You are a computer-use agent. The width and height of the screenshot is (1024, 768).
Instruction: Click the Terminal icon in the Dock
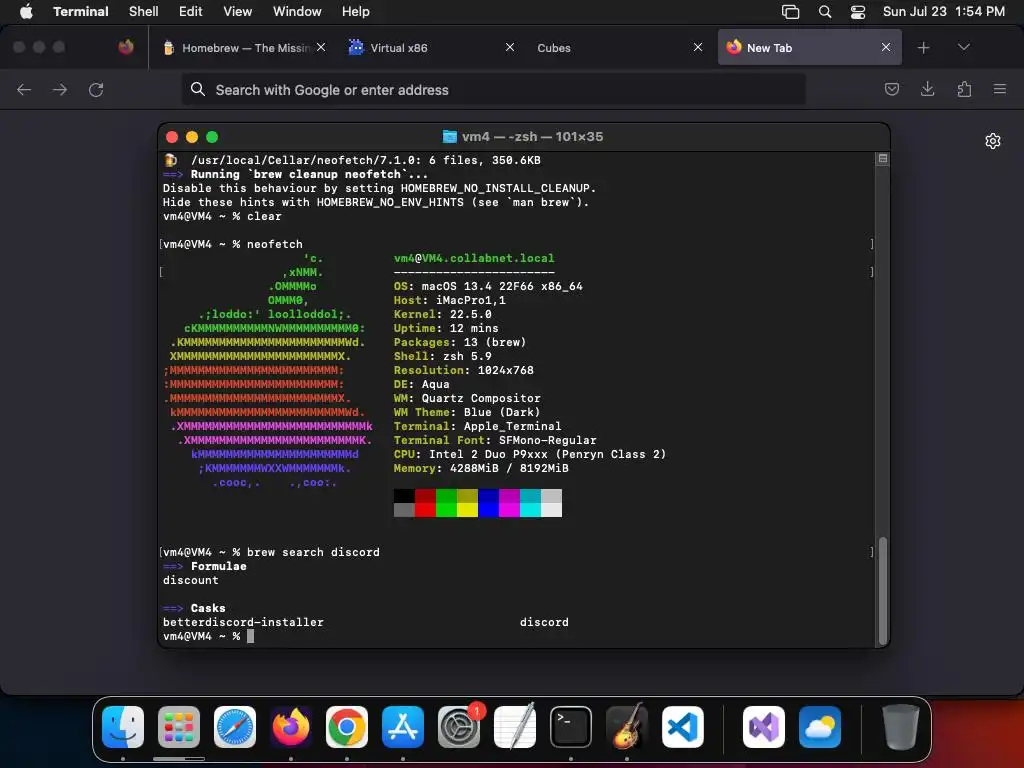tap(571, 727)
